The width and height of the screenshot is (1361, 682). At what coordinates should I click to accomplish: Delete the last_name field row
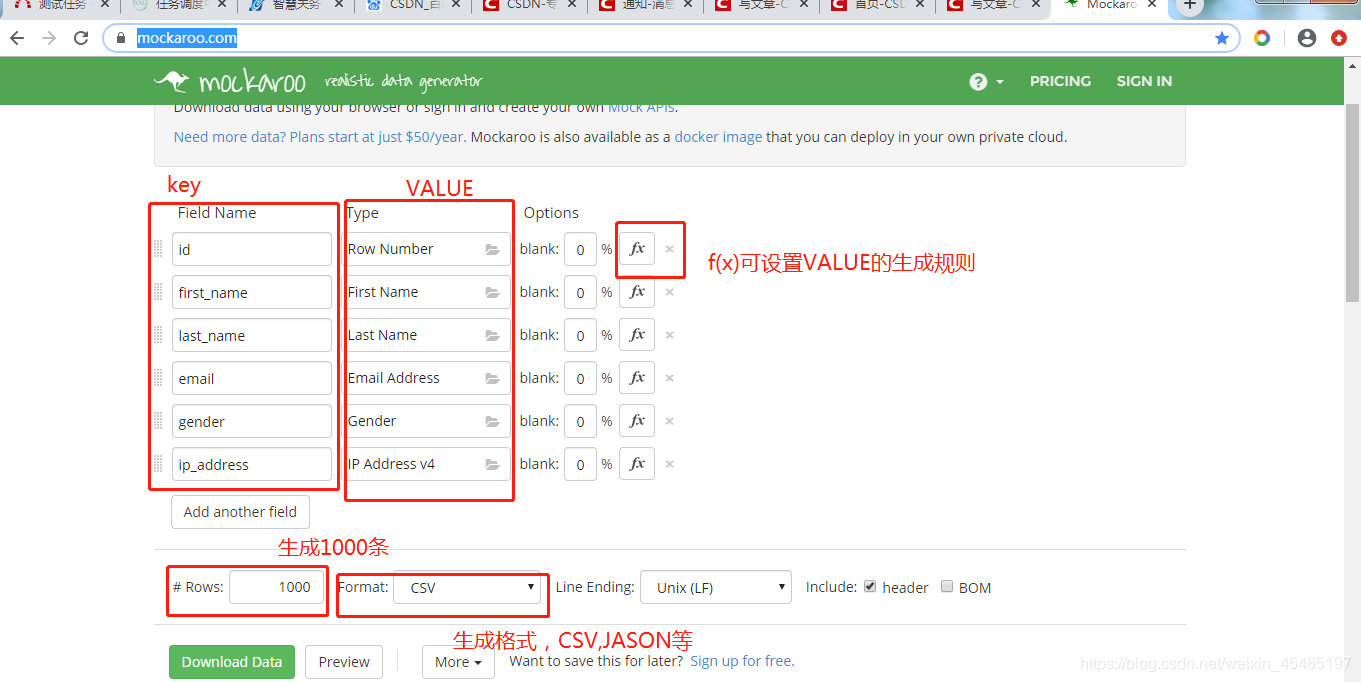coord(670,335)
